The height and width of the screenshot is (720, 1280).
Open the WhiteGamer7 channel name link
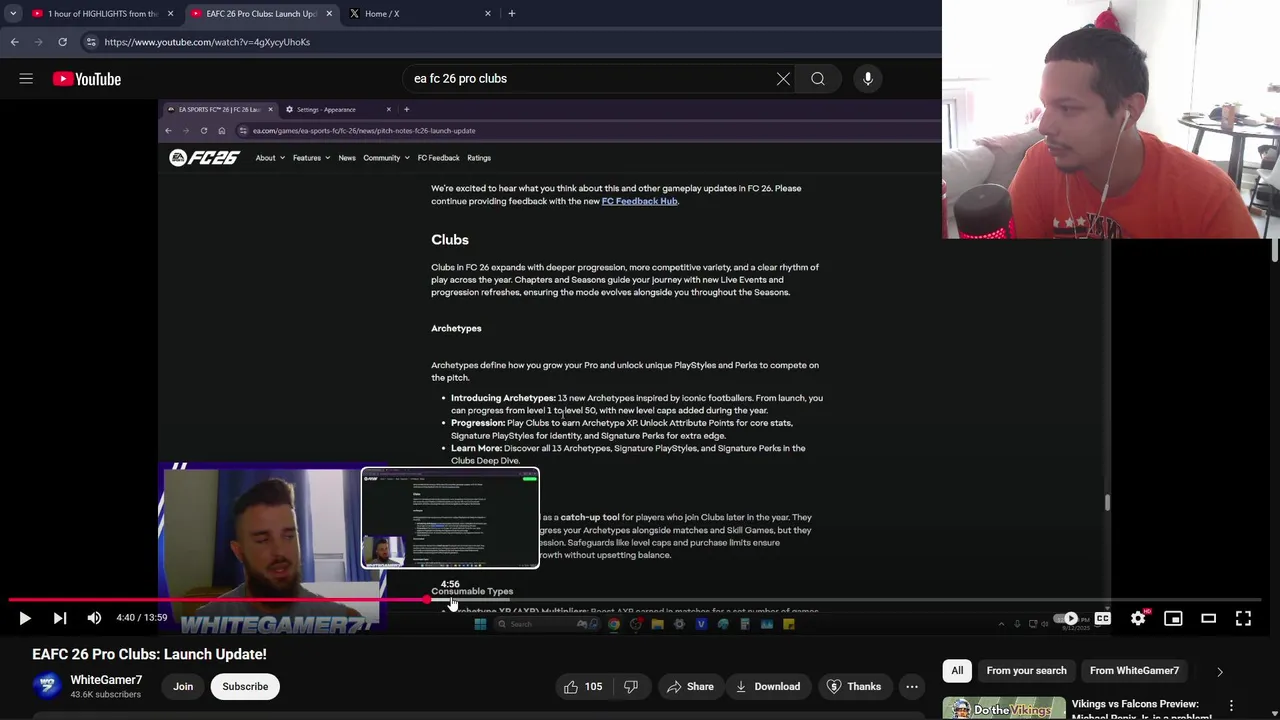[x=106, y=680]
